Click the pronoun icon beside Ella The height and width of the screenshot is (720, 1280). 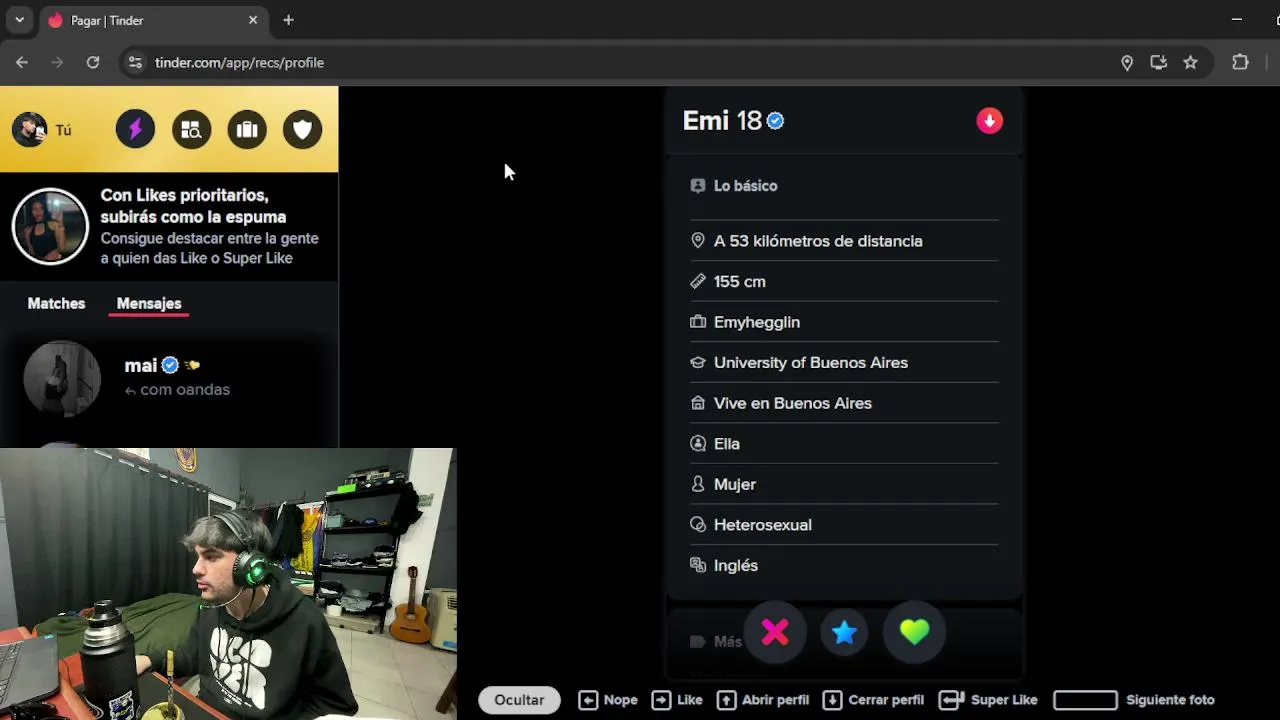coord(698,444)
